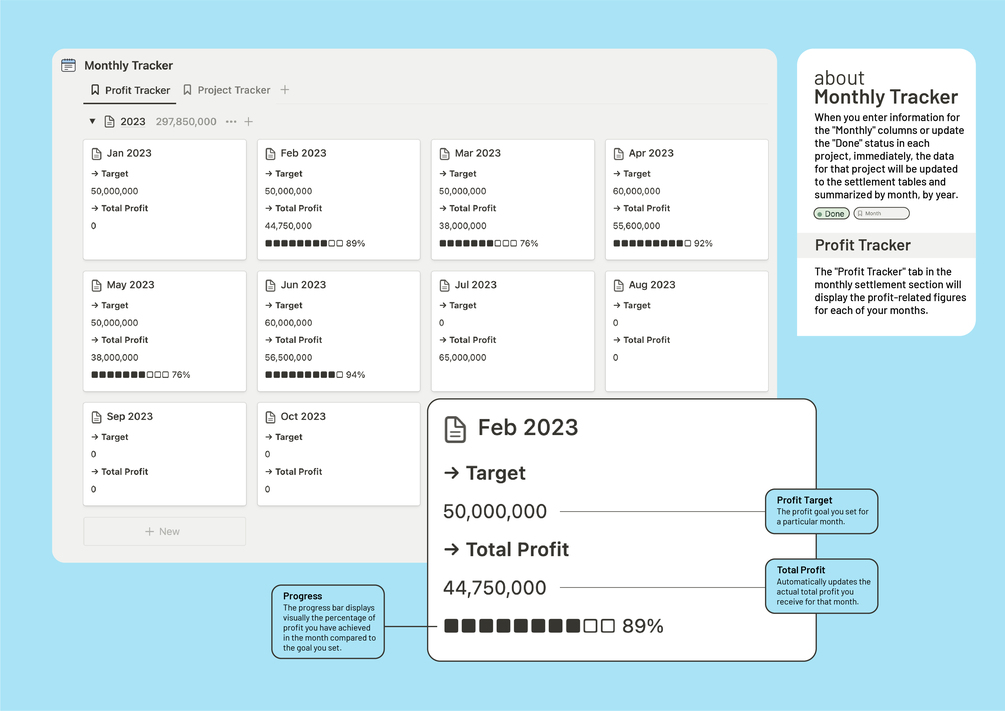This screenshot has width=1005, height=711.
Task: Click the Month property tag
Action: point(881,213)
